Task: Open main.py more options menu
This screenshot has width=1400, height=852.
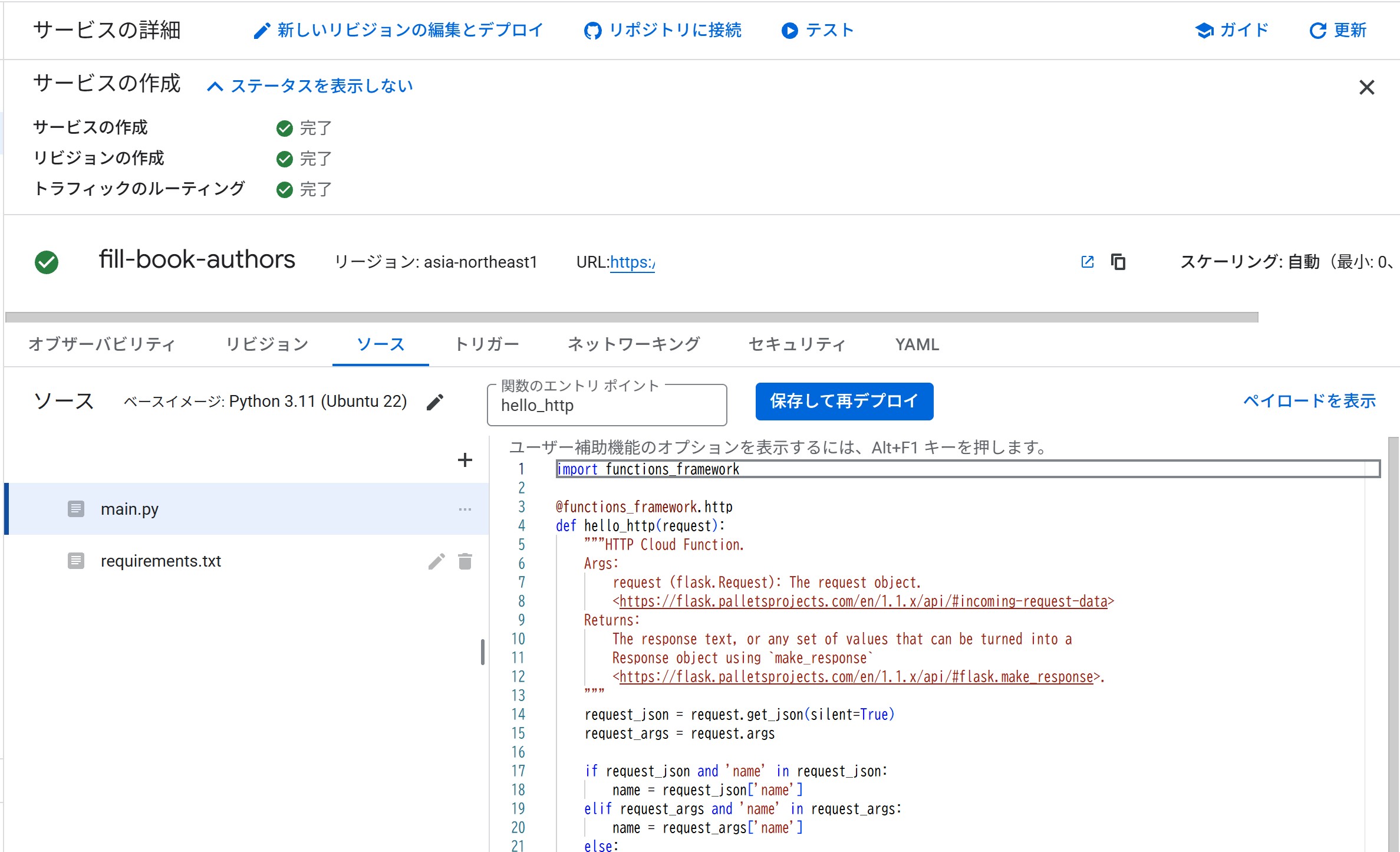Action: (465, 509)
